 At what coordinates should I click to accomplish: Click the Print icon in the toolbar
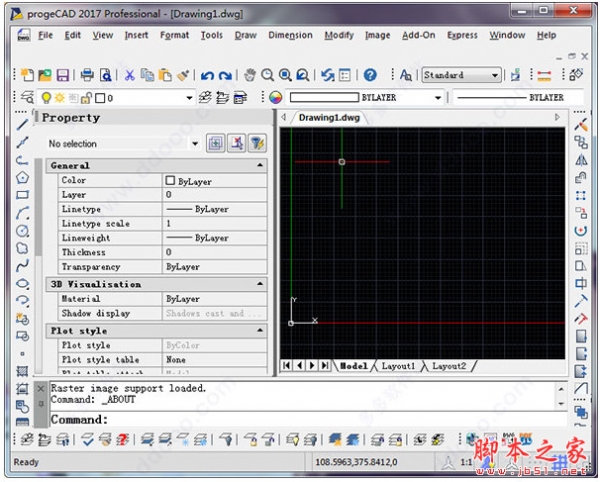[x=87, y=75]
